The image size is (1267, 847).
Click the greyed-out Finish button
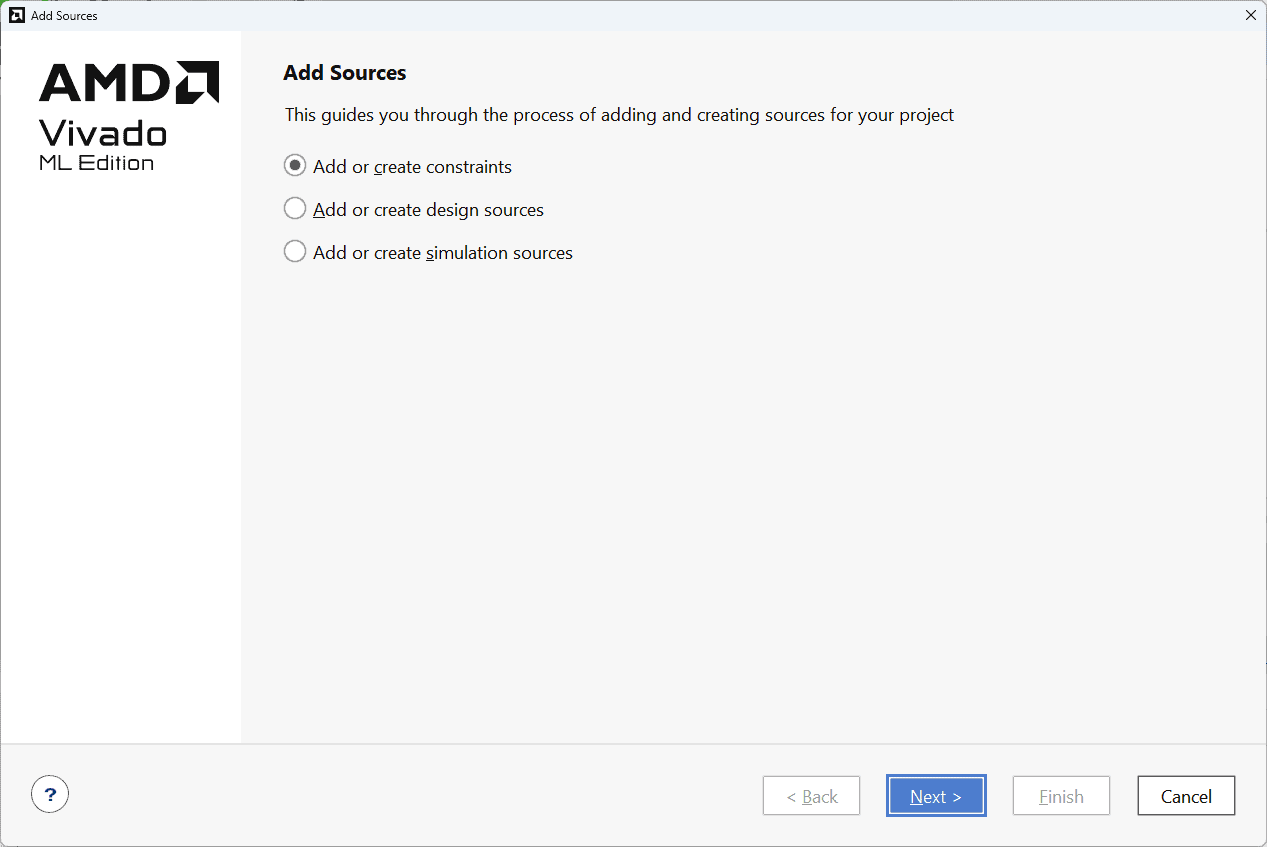(1061, 796)
